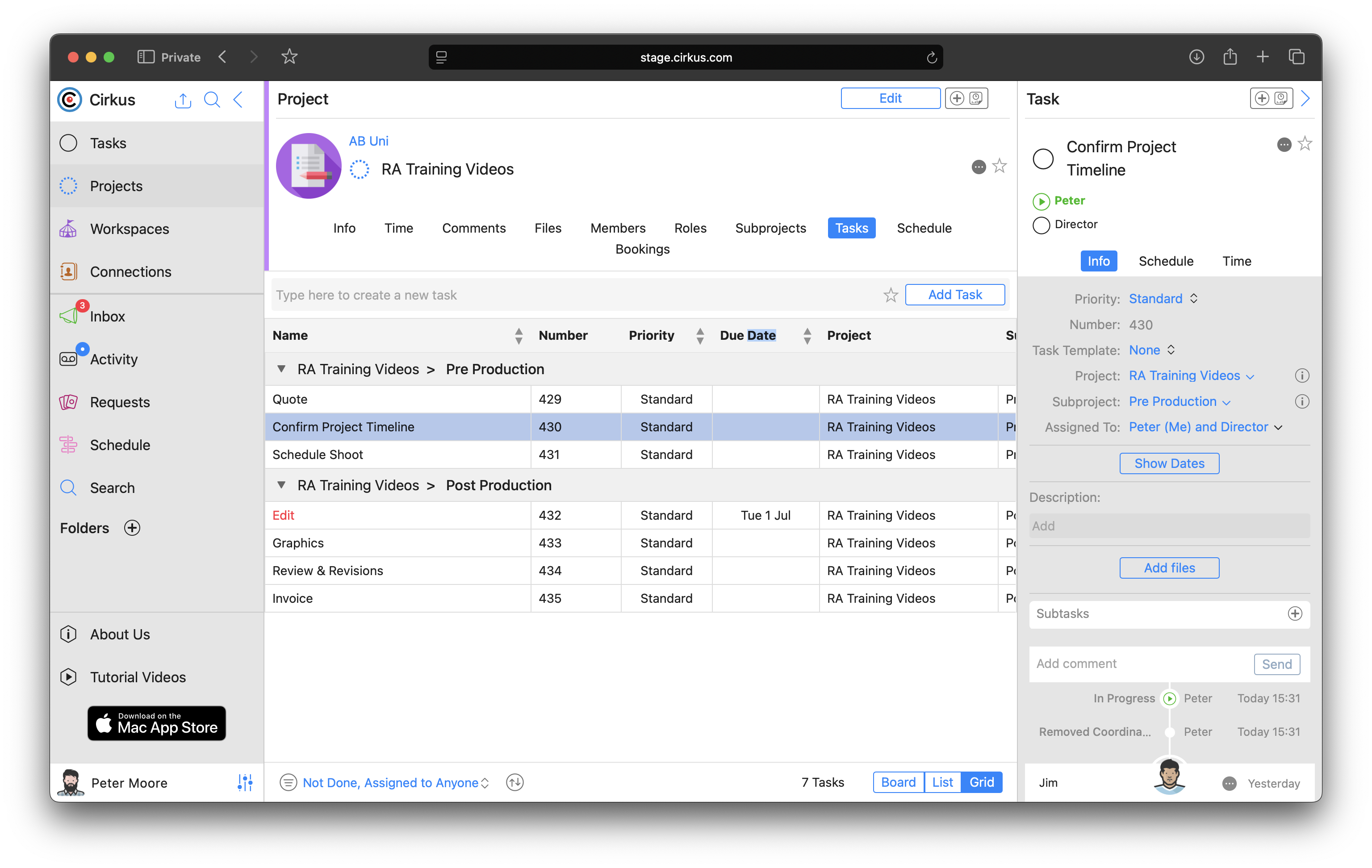Open the AB Uni link
The height and width of the screenshot is (868, 1372).
coord(368,141)
